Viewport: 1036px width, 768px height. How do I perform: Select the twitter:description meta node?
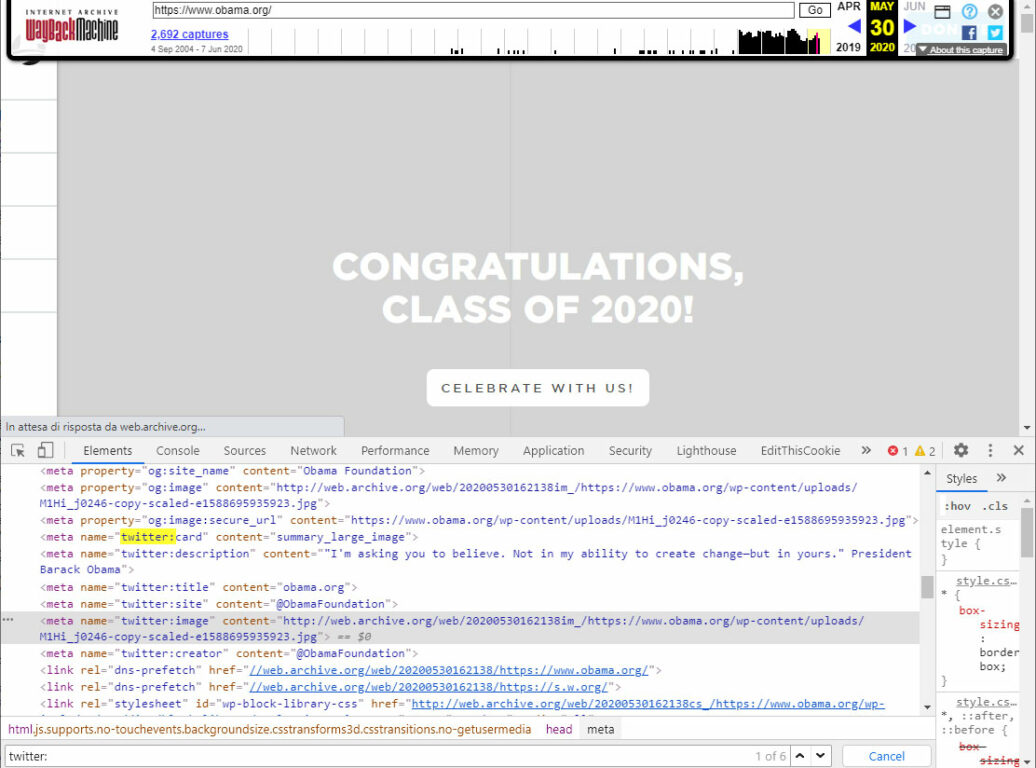pos(476,561)
